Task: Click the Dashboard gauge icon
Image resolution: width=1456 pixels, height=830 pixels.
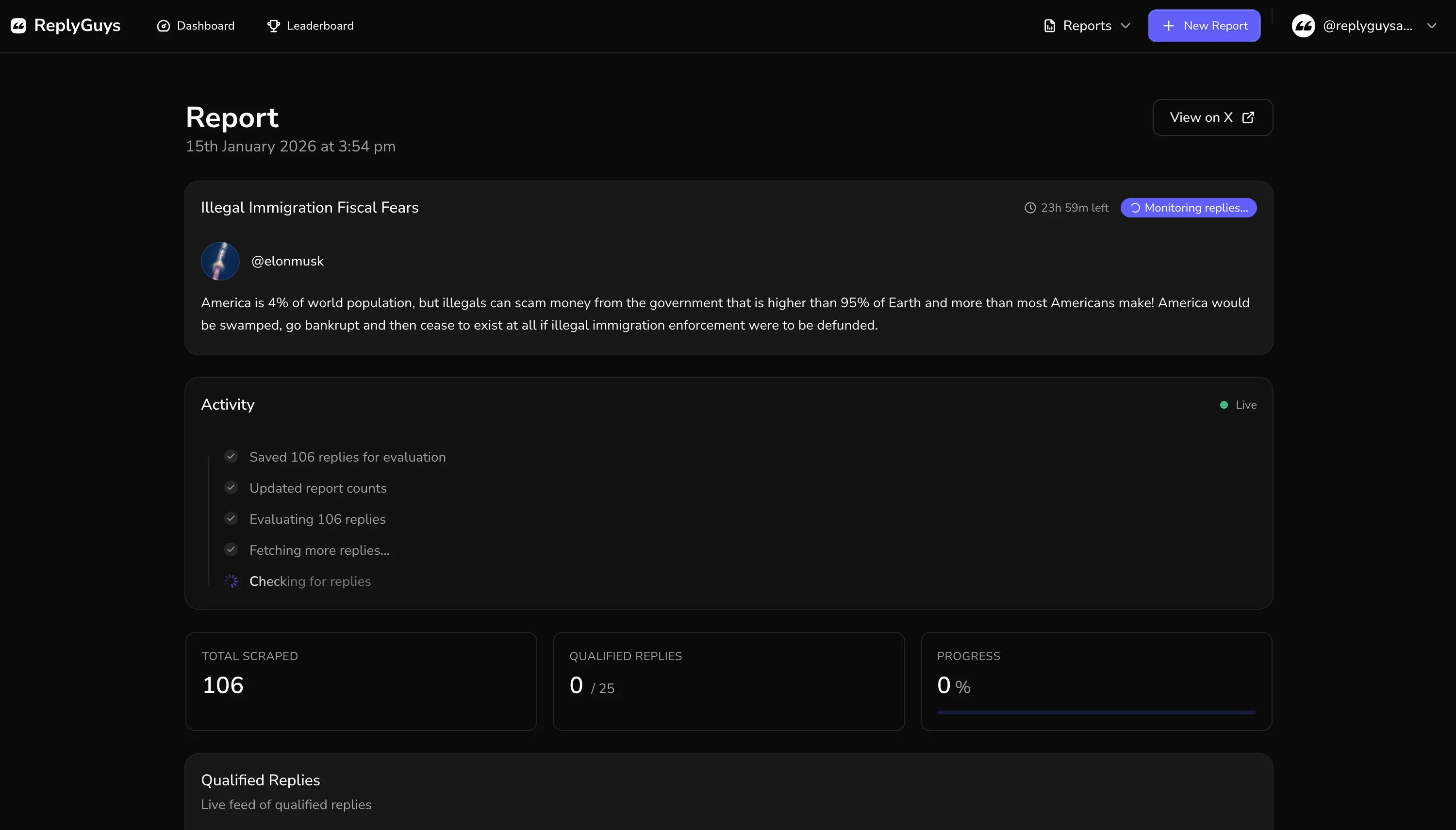Action: point(164,26)
